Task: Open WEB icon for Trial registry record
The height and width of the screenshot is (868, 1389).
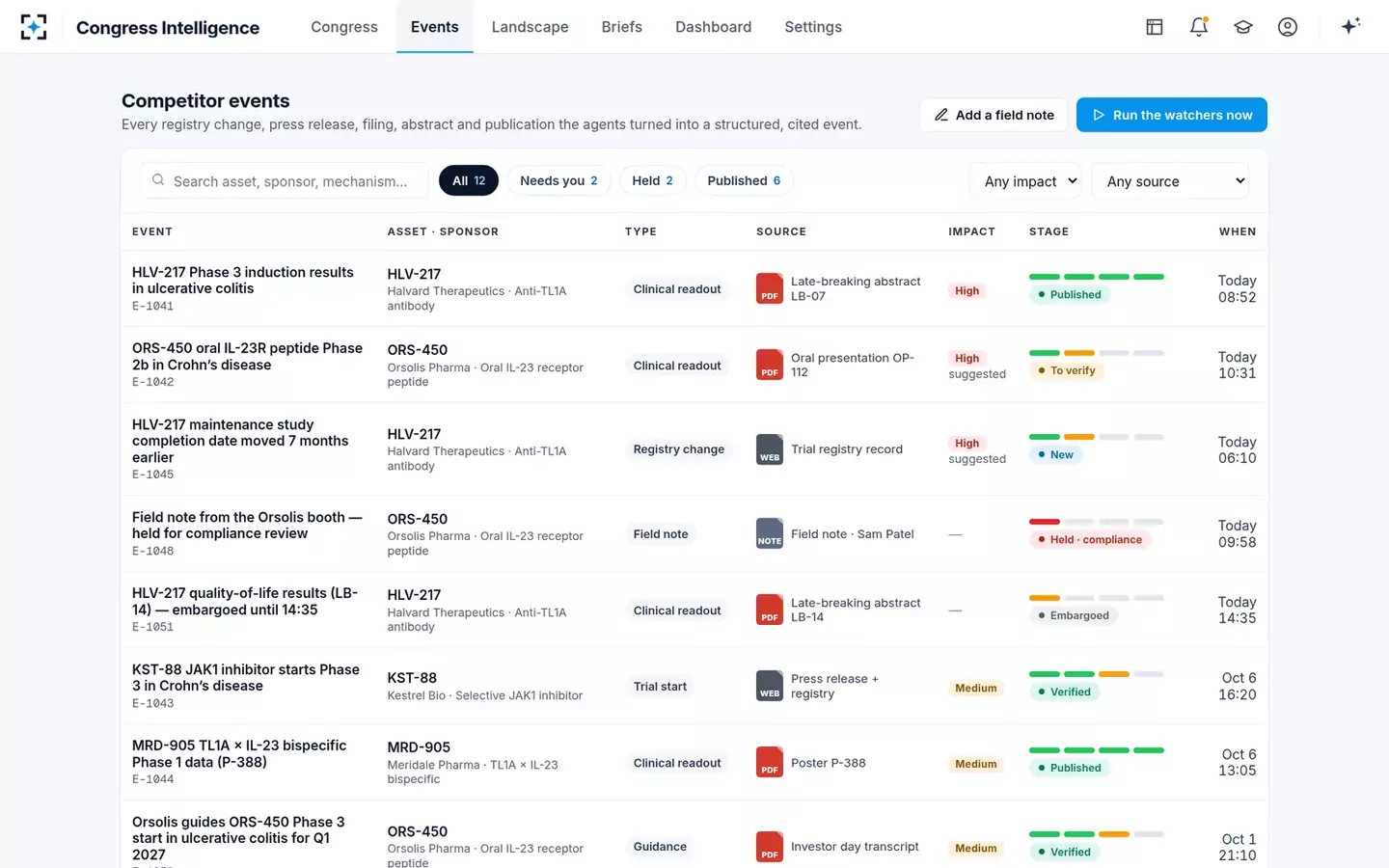Action: pyautogui.click(x=769, y=449)
